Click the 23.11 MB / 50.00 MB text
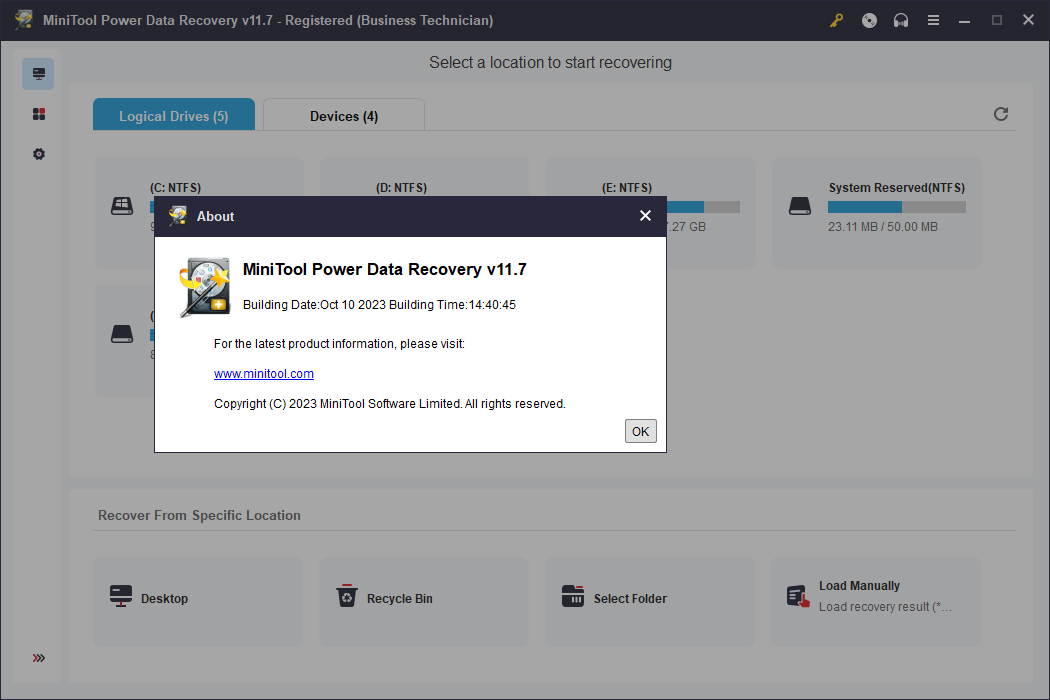Image resolution: width=1050 pixels, height=700 pixels. click(x=883, y=227)
